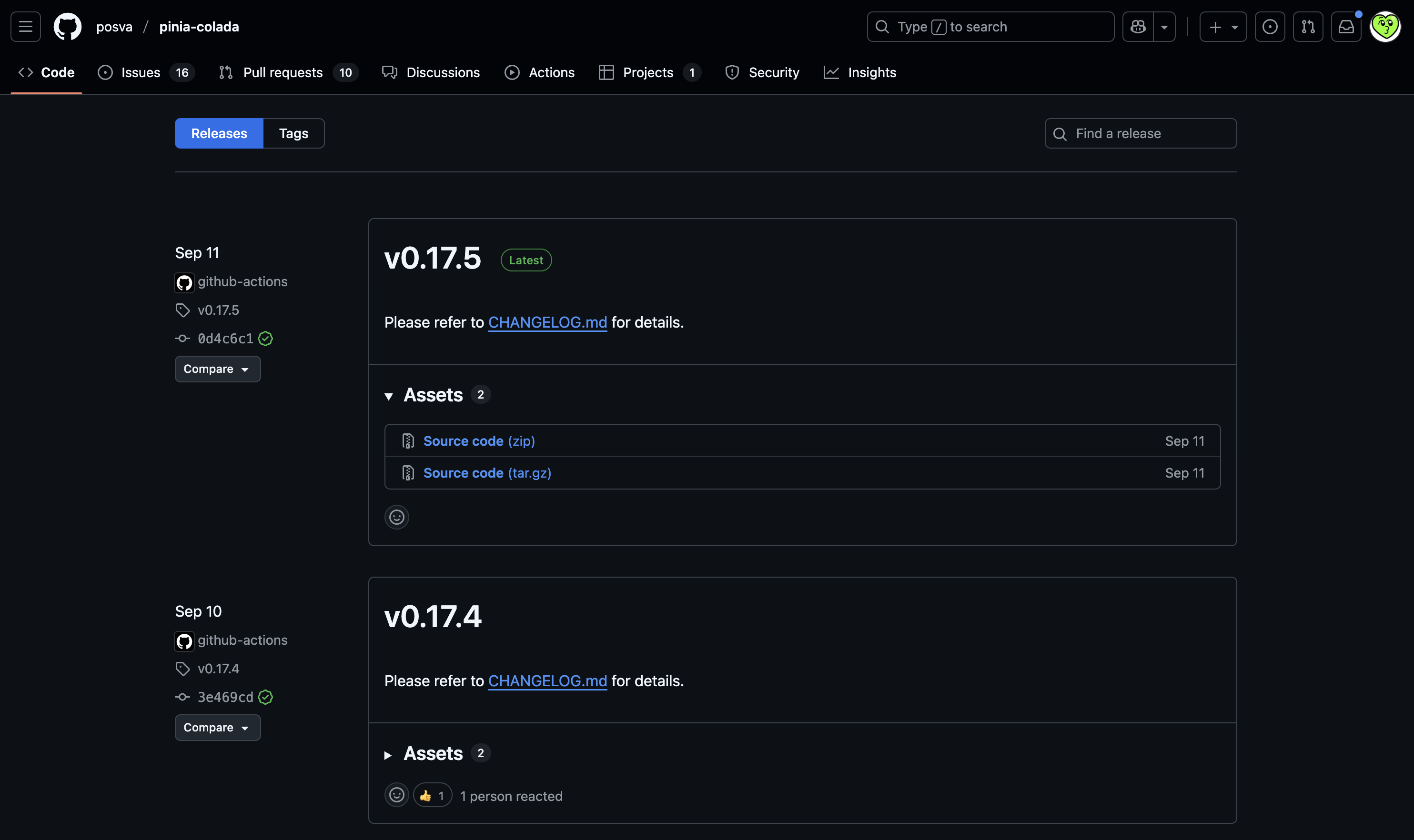Open the Insights tab
1414x840 pixels.
click(859, 72)
